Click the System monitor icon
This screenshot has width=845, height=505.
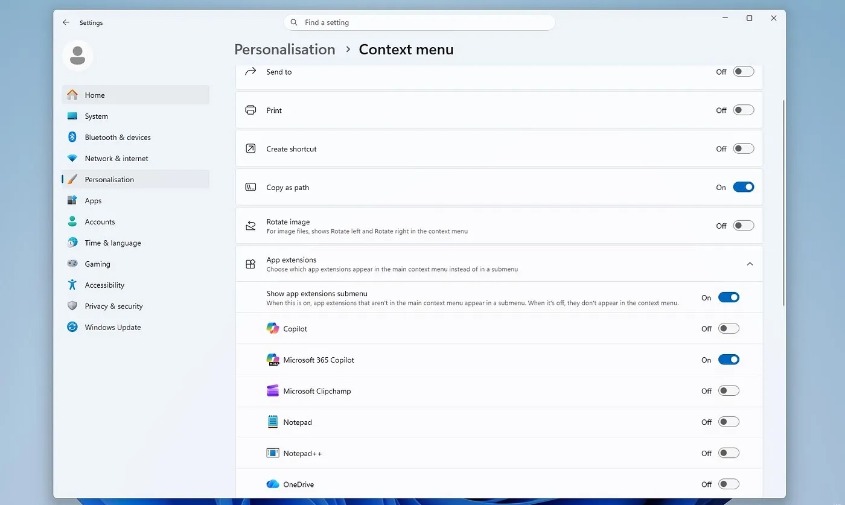(x=72, y=116)
